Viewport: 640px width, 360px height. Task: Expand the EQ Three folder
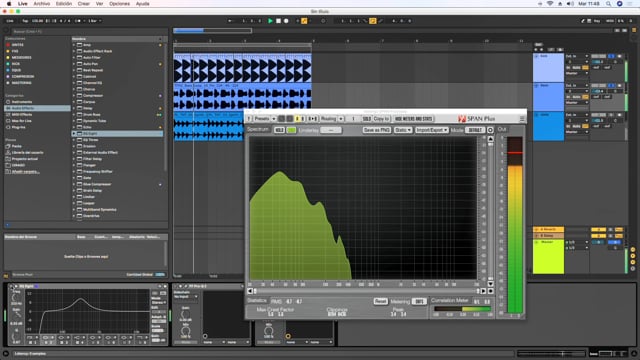(74, 140)
